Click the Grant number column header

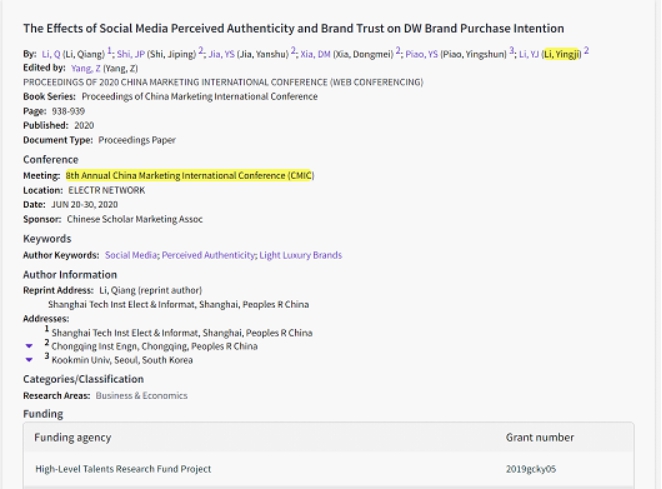(540, 437)
